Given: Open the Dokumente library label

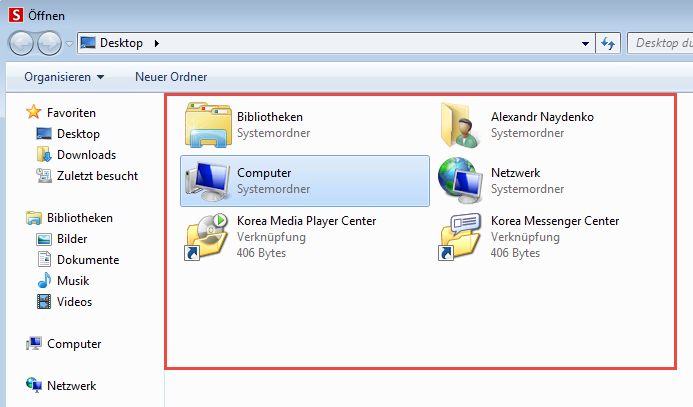Looking at the screenshot, I should coord(88,260).
